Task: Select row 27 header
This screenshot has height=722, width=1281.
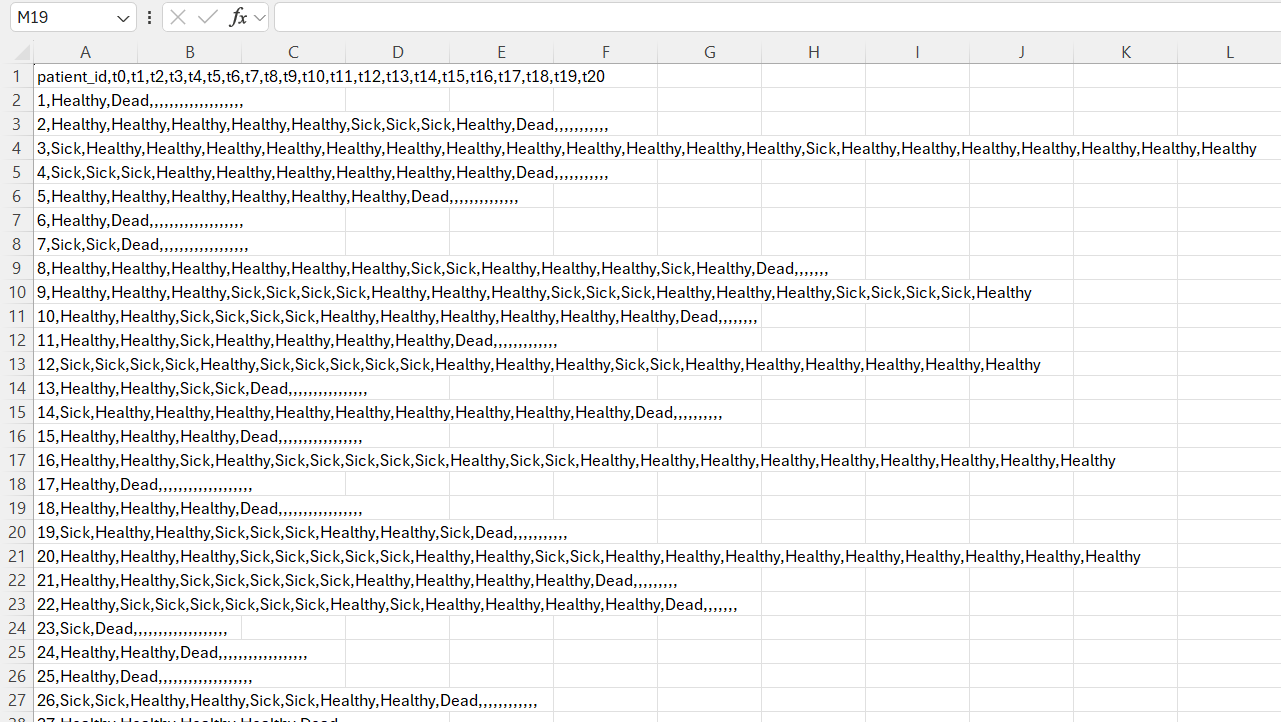Action: click(x=17, y=700)
